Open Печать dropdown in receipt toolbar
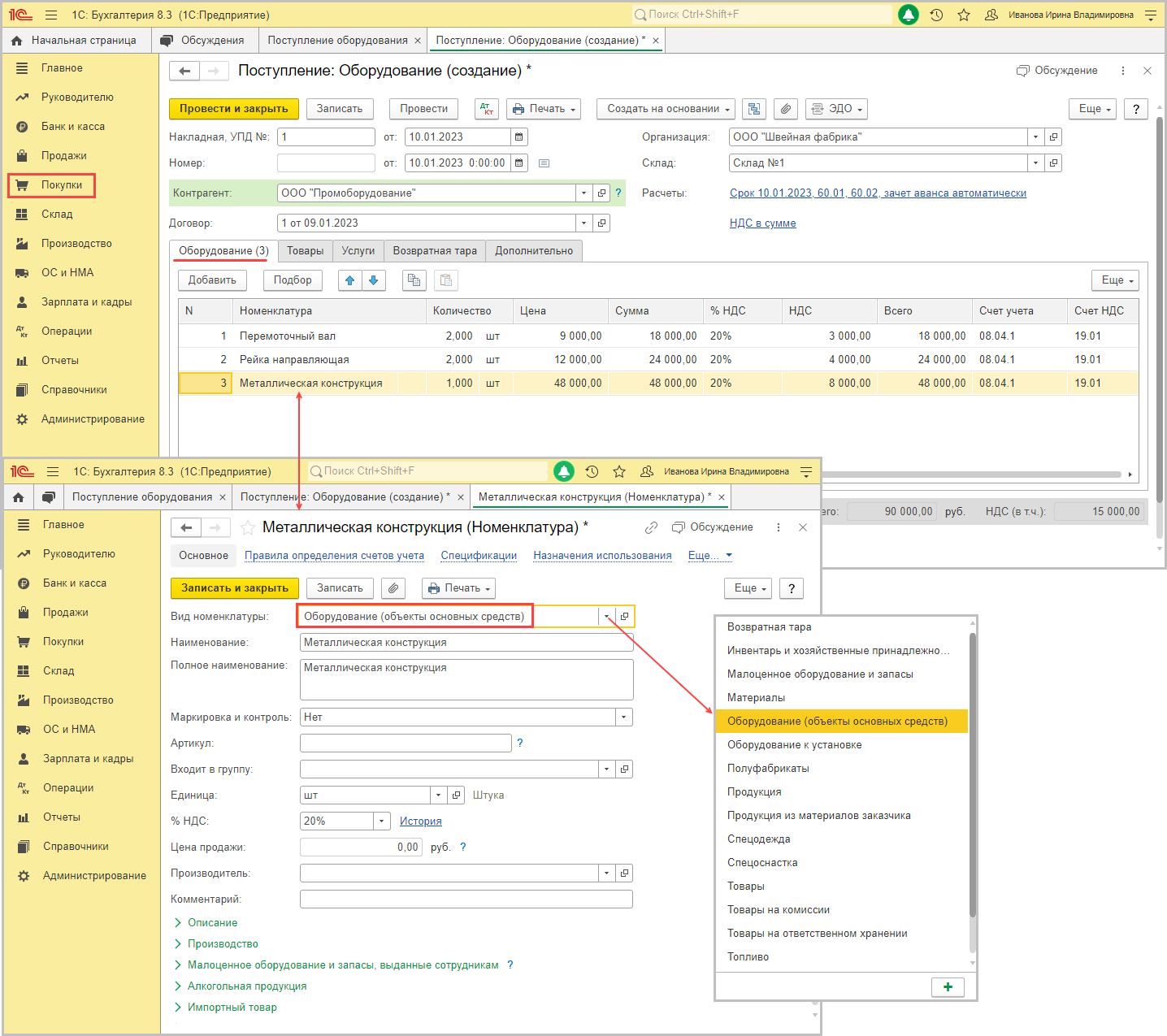Viewport: 1167px width, 1036px height. point(544,109)
